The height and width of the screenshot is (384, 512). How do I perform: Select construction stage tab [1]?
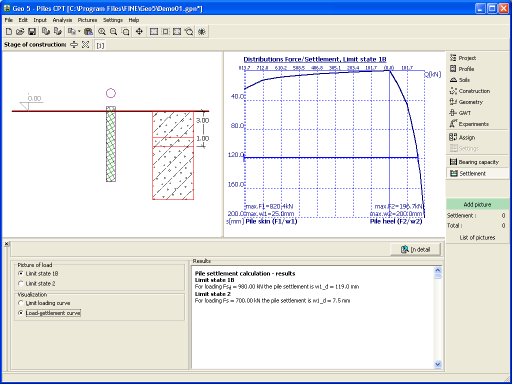(x=100, y=45)
